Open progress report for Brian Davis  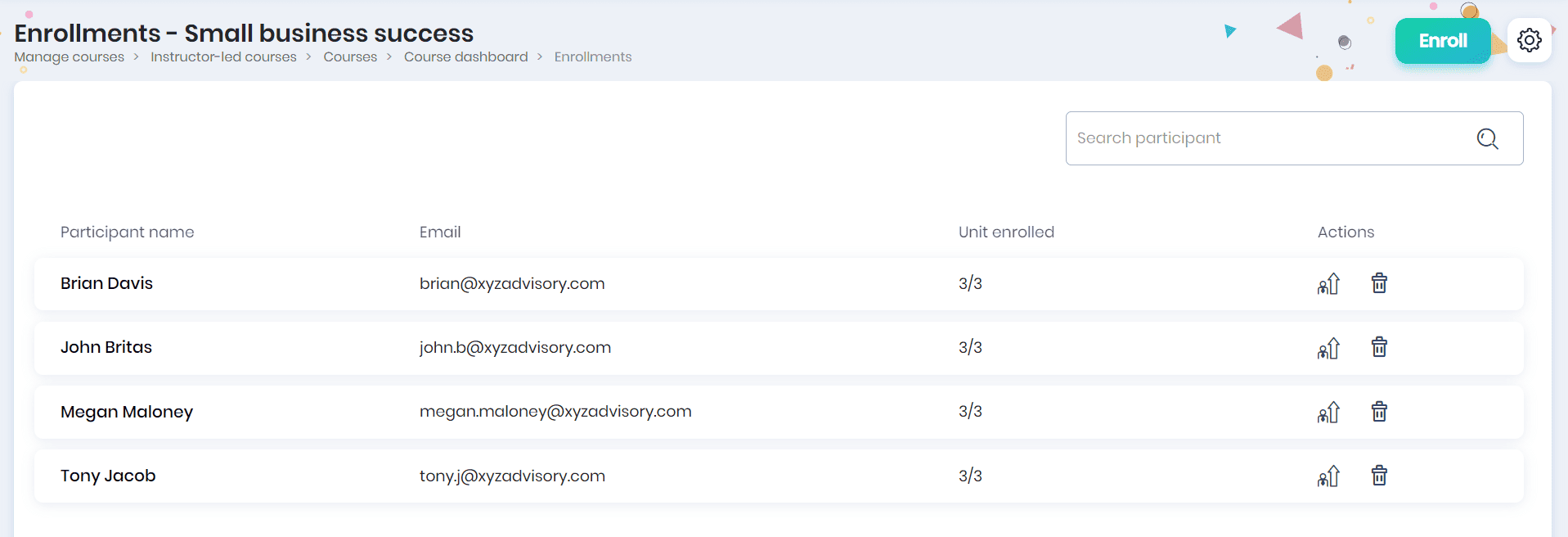(x=1328, y=284)
